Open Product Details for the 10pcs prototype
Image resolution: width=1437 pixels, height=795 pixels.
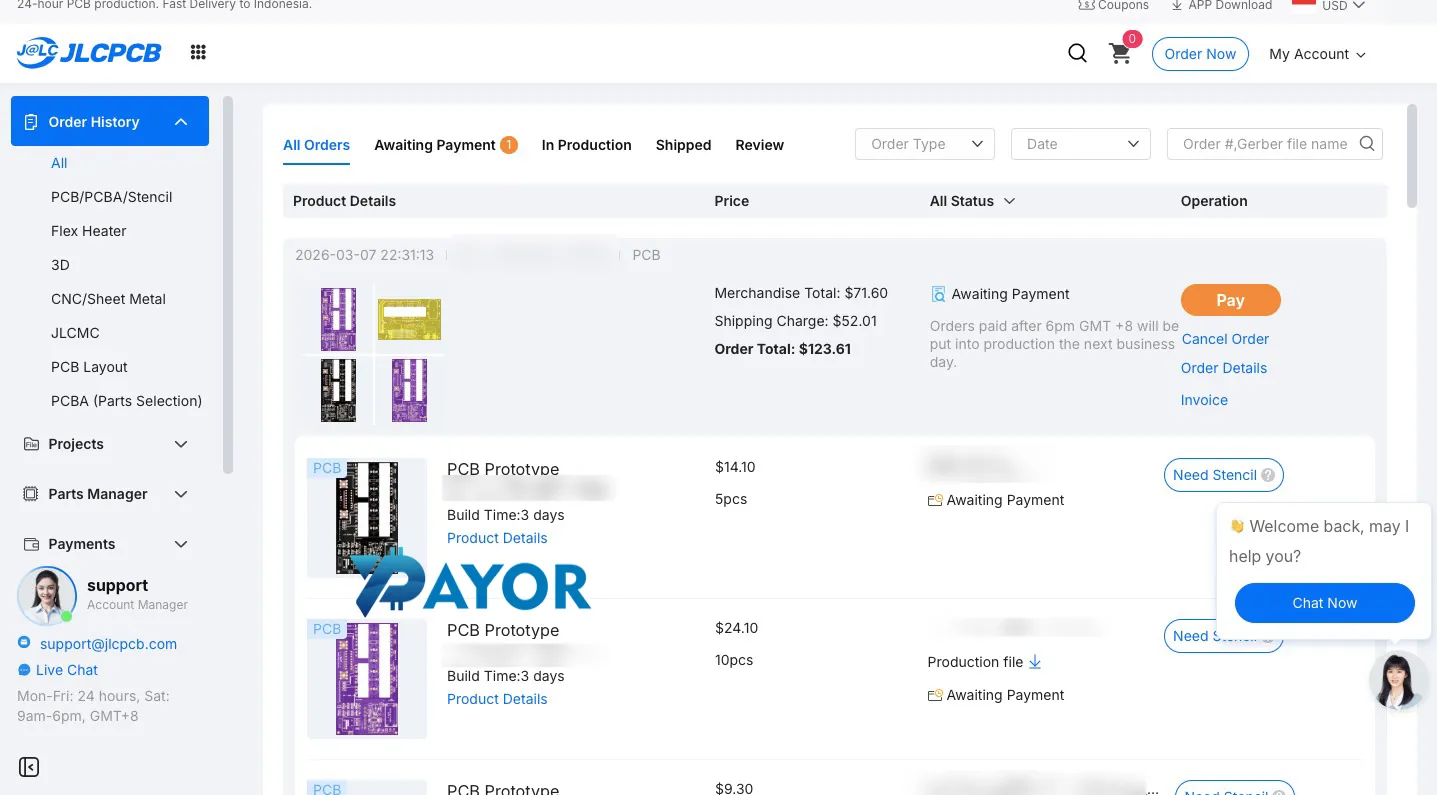click(x=497, y=699)
